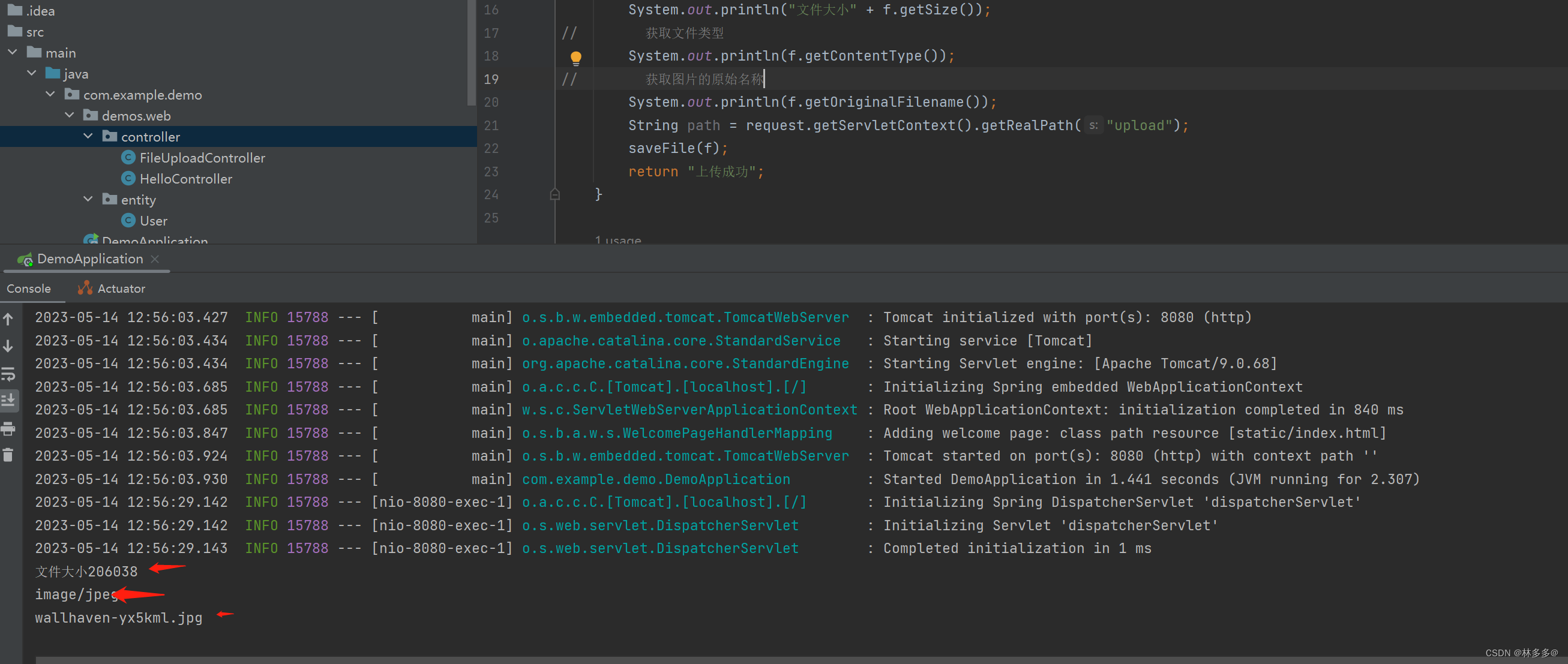Toggle soft-wrap in the console
Image resolution: width=1568 pixels, height=664 pixels.
(8, 374)
